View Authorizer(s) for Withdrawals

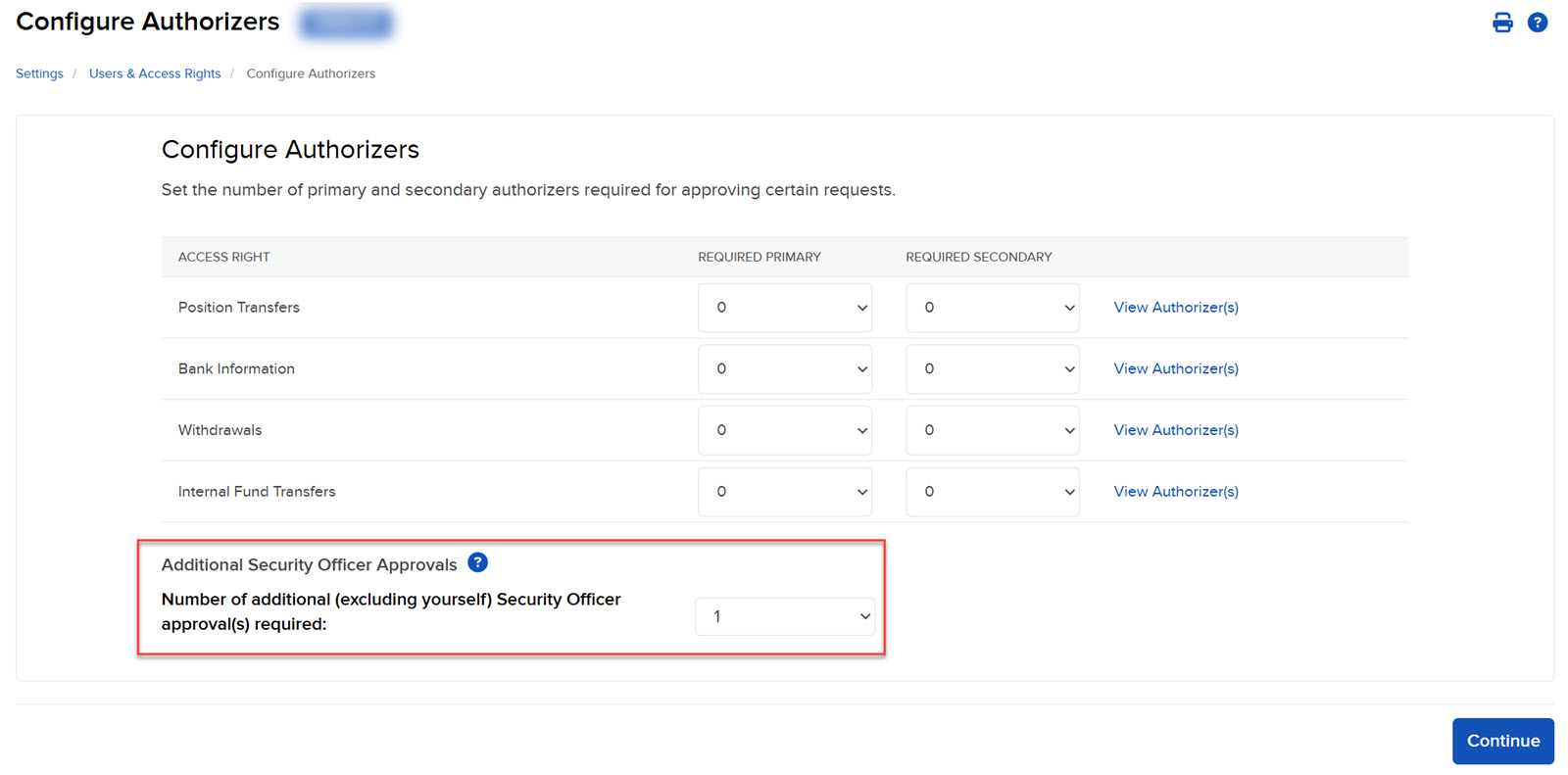[1176, 430]
